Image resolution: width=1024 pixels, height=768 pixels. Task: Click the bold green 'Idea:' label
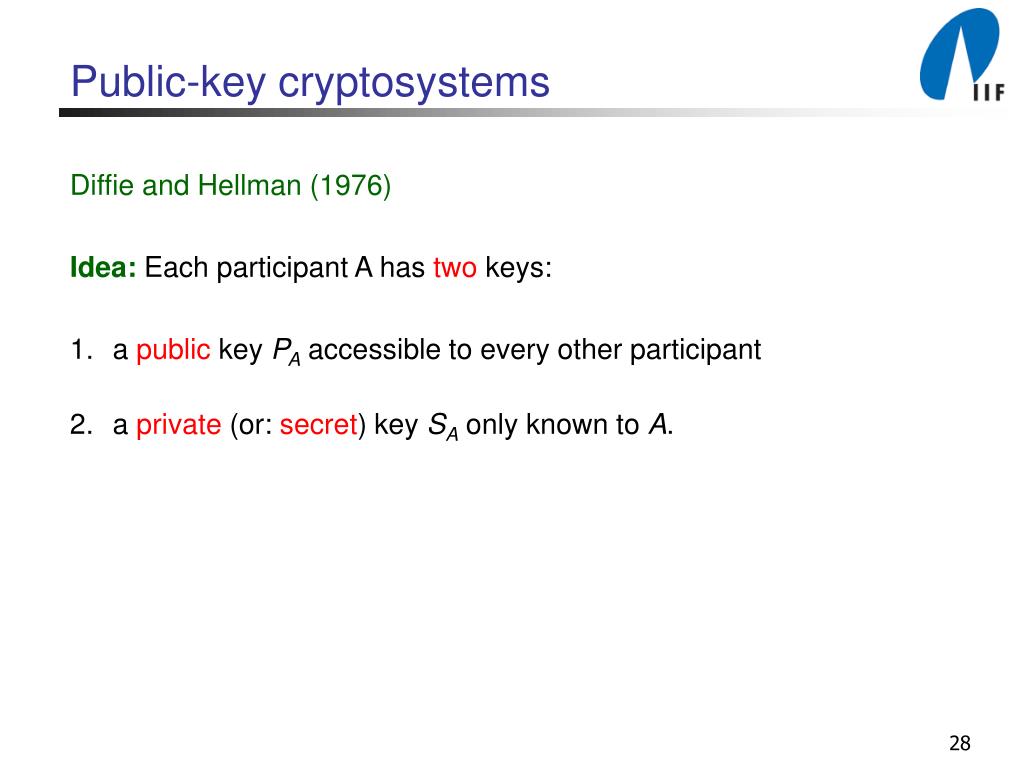(x=103, y=267)
